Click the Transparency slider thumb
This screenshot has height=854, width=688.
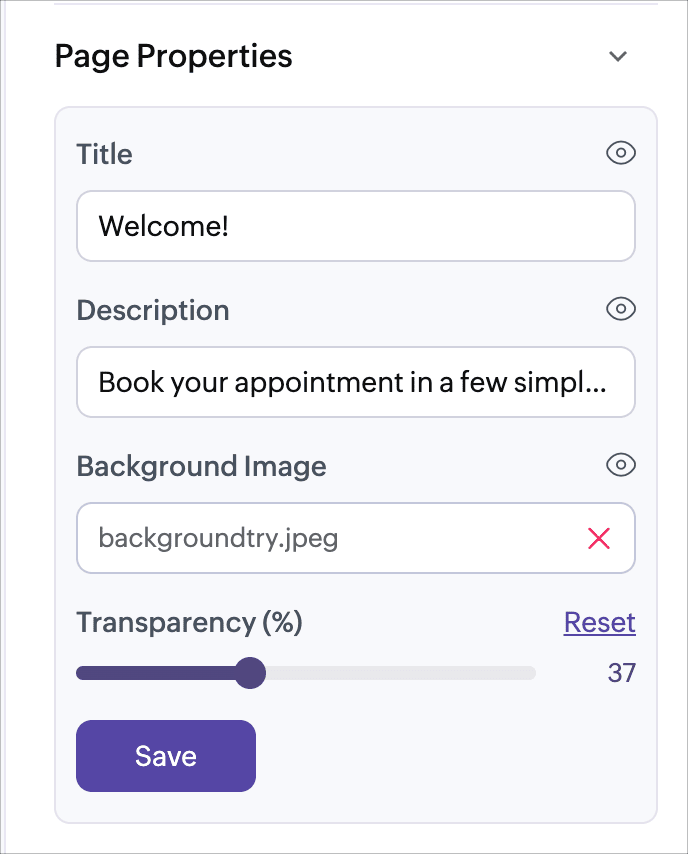(x=250, y=673)
